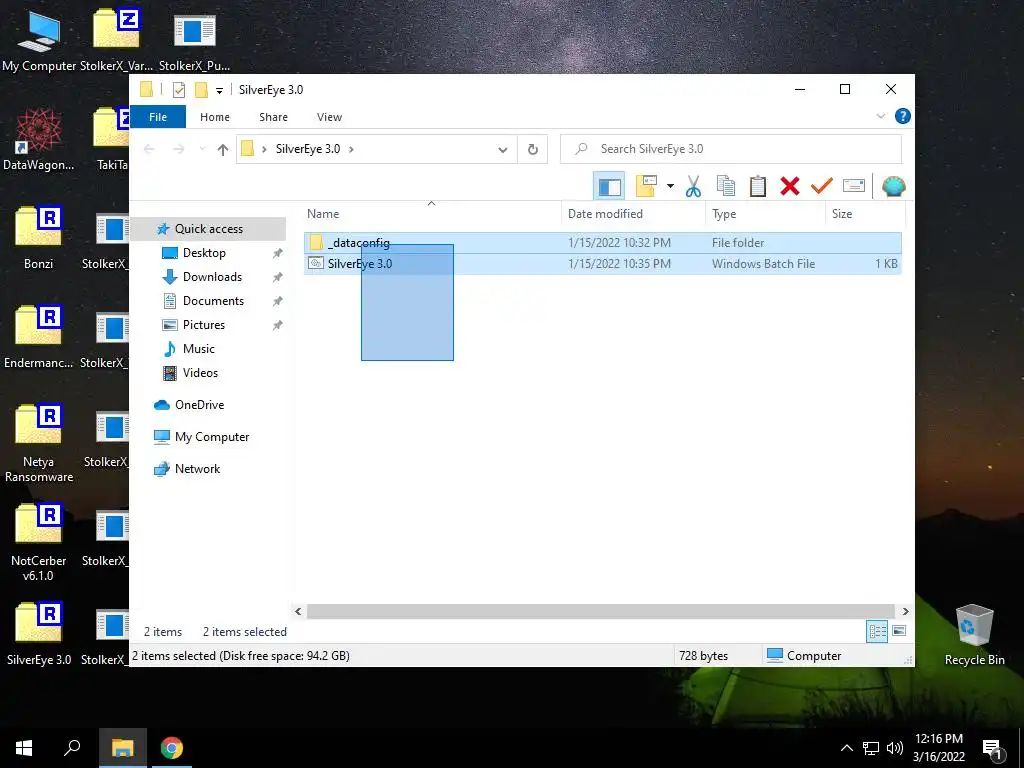Click the Forward navigation arrow
The height and width of the screenshot is (768, 1024).
click(x=178, y=150)
